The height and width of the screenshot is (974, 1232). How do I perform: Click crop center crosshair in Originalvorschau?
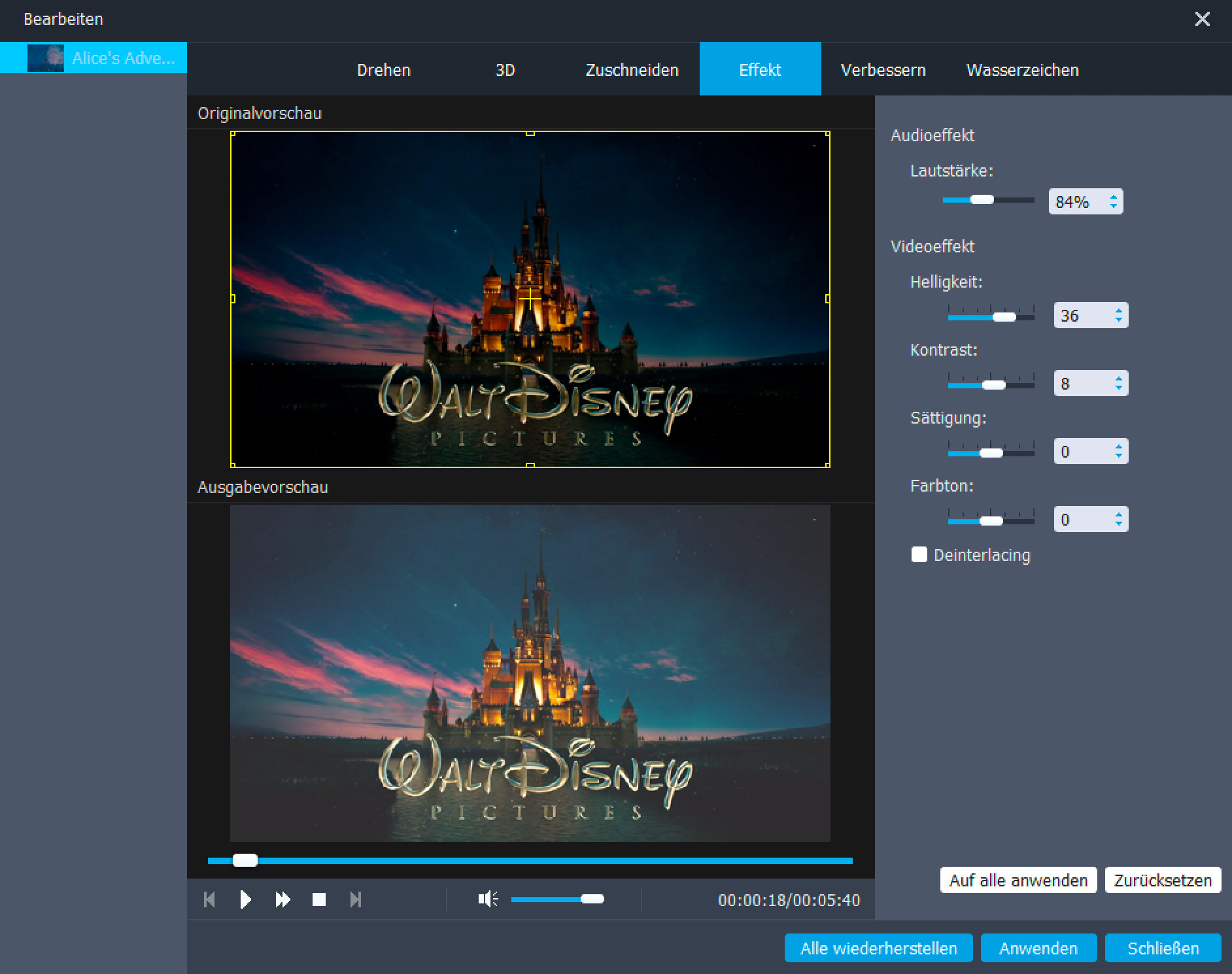530,299
